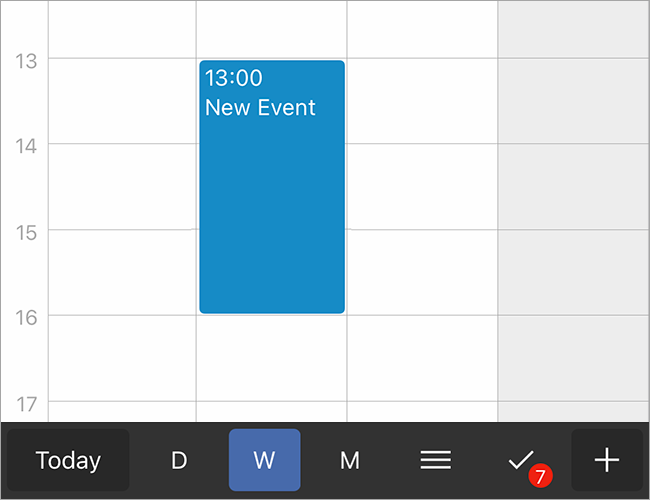
Task: Switch to Day view with D
Action: pyautogui.click(x=179, y=460)
